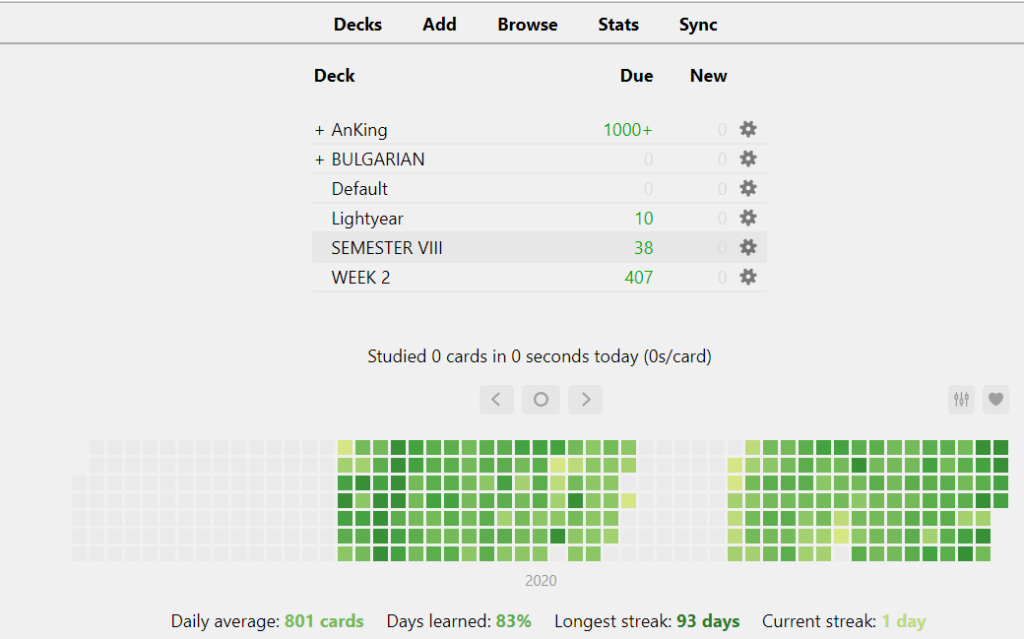Open gear options for the Default deck

click(x=747, y=188)
